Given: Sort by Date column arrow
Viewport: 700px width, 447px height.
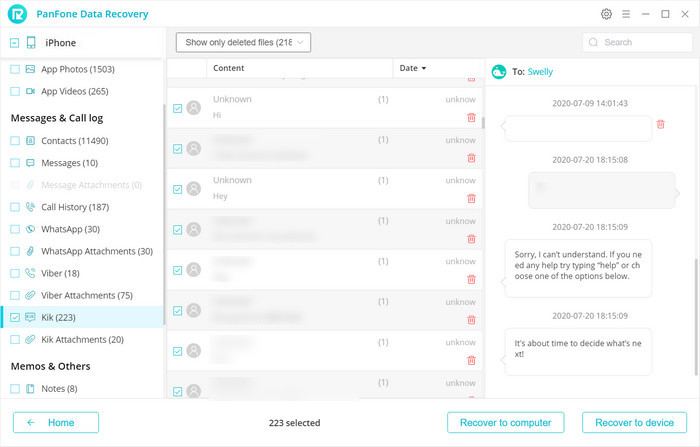Looking at the screenshot, I should tap(424, 68).
